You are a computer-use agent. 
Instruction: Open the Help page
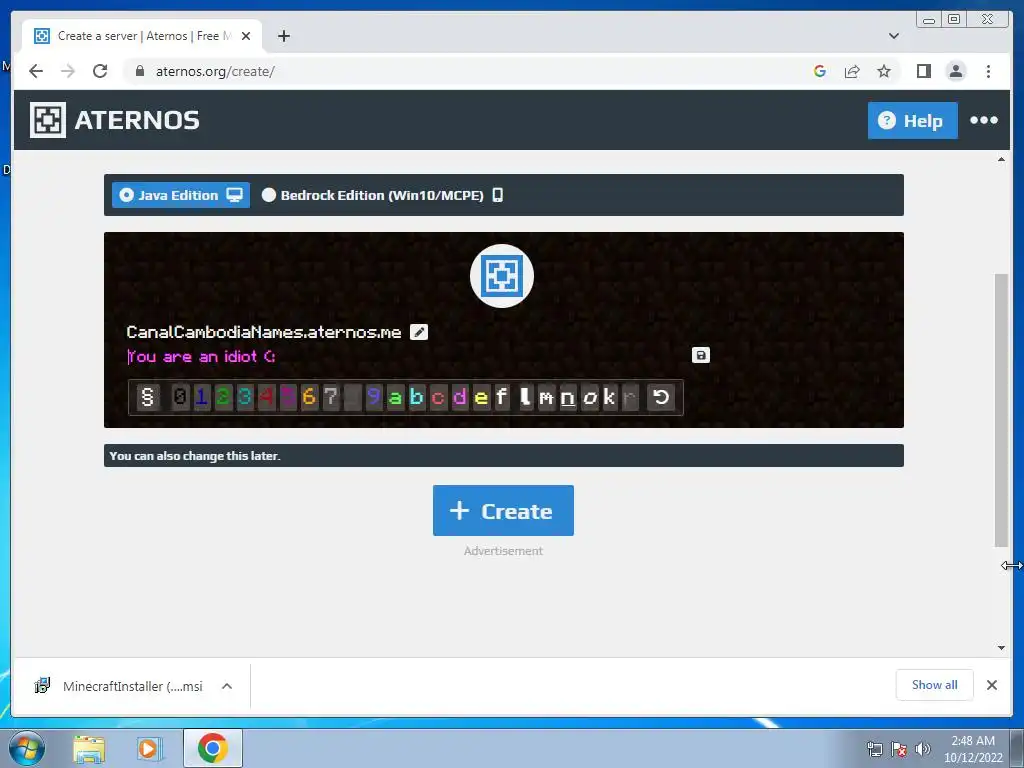coord(912,120)
